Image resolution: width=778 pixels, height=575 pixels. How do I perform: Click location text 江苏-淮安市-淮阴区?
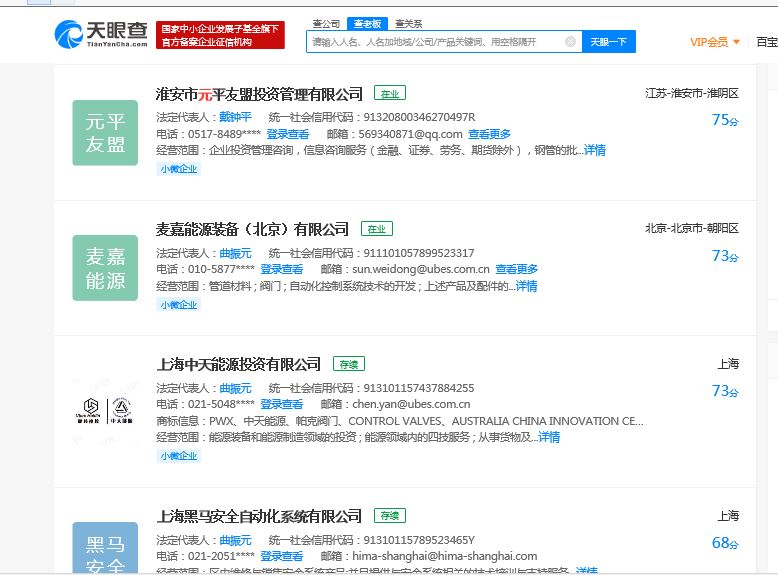[692, 93]
